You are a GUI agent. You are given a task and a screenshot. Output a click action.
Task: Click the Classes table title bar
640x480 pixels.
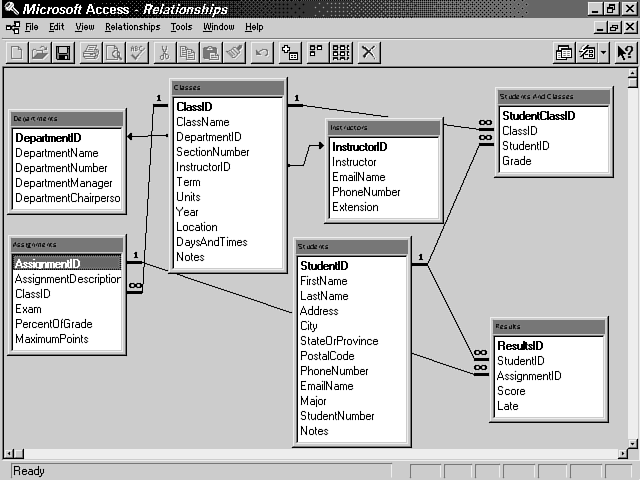pyautogui.click(x=228, y=88)
